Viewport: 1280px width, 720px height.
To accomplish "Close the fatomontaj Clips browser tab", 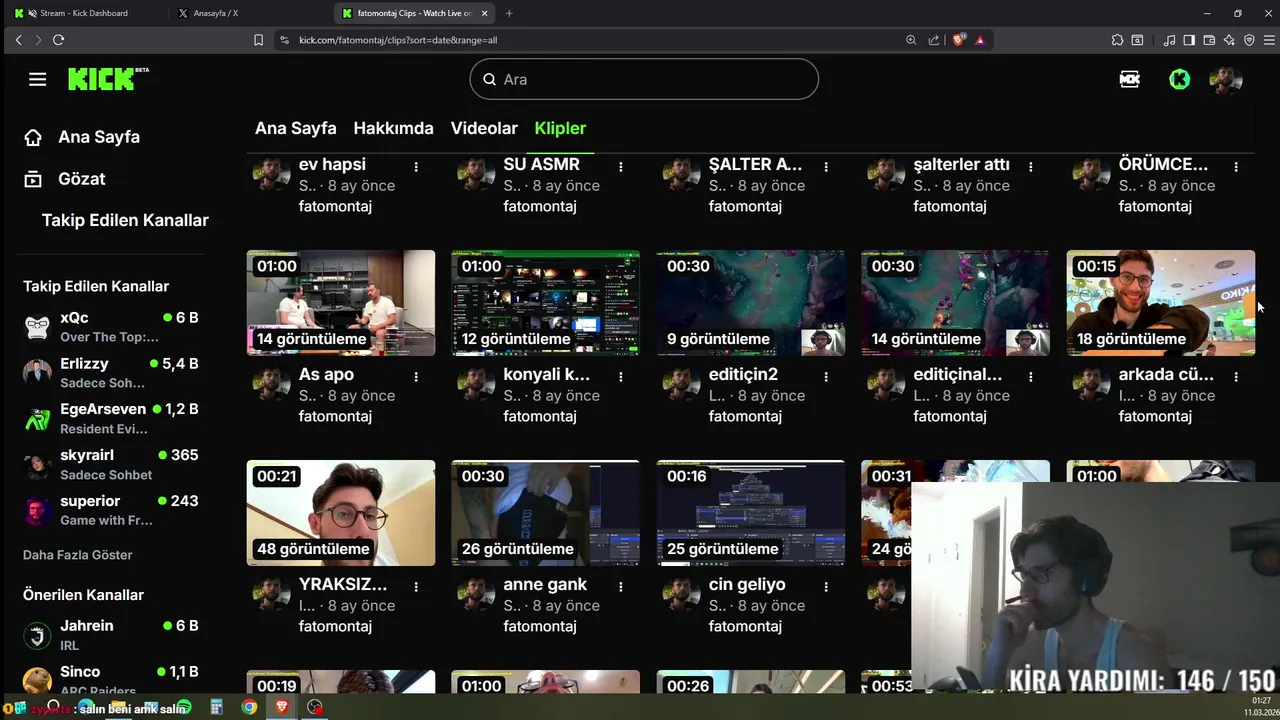I will click(485, 13).
